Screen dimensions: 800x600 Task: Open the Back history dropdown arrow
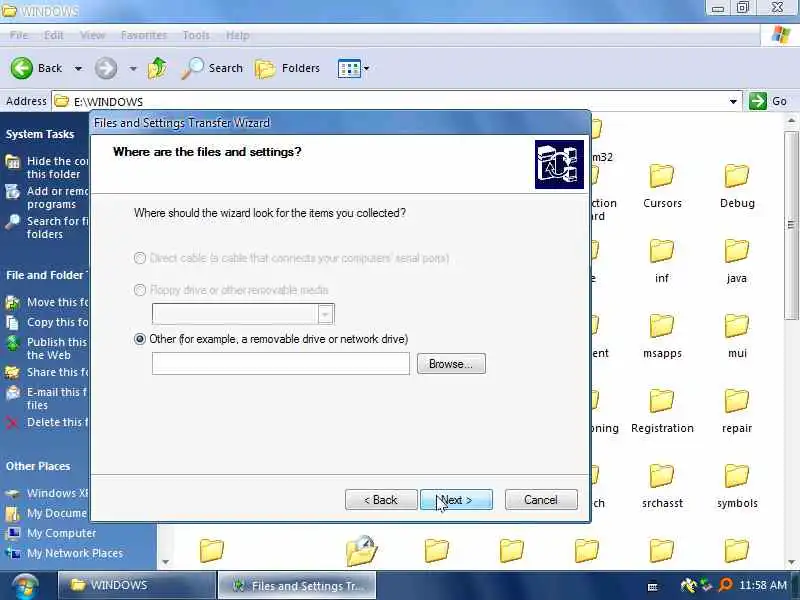point(78,68)
